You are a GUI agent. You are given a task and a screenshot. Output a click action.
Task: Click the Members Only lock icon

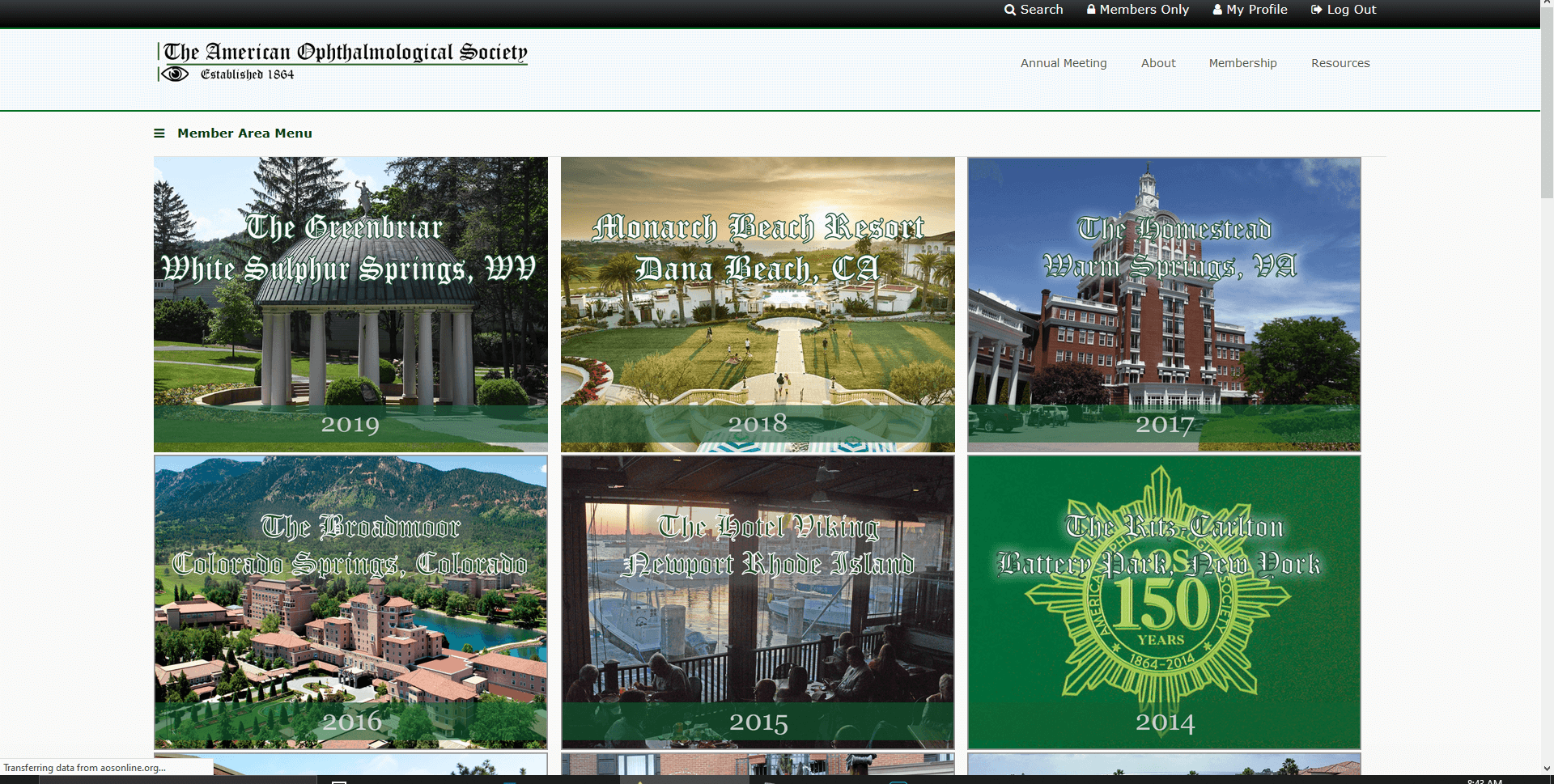(1091, 10)
